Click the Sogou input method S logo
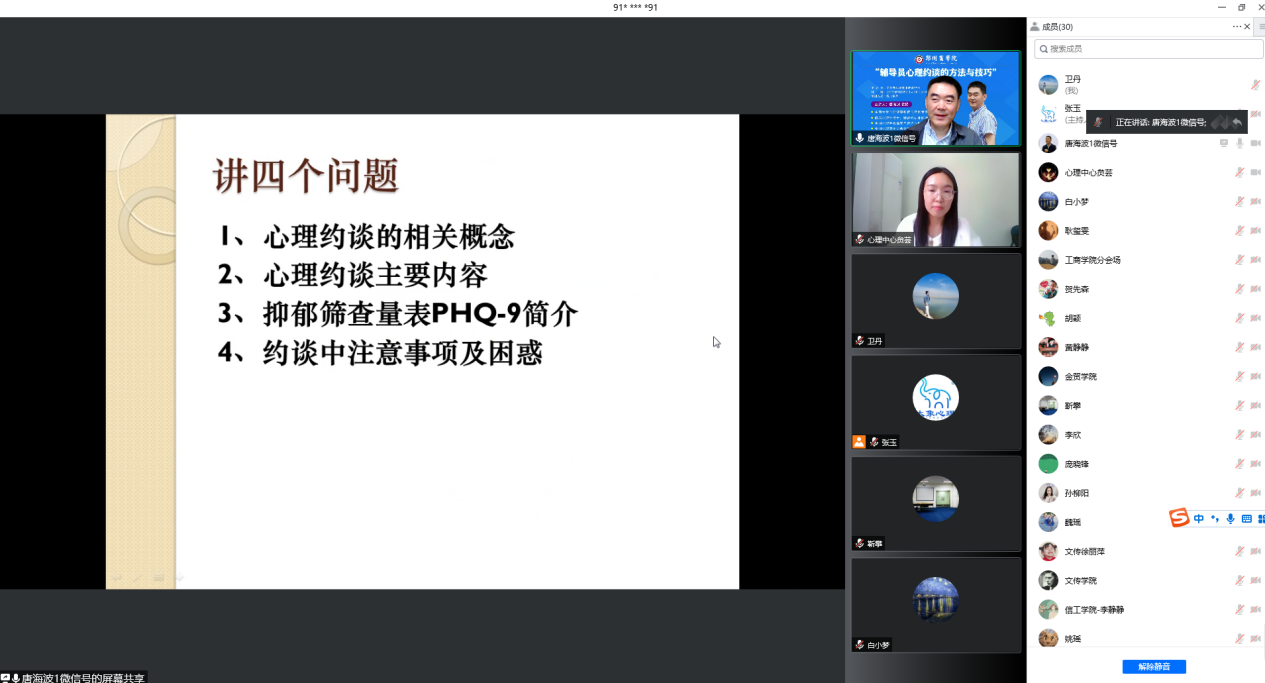Viewport: 1265px width, 683px height. [x=1180, y=518]
